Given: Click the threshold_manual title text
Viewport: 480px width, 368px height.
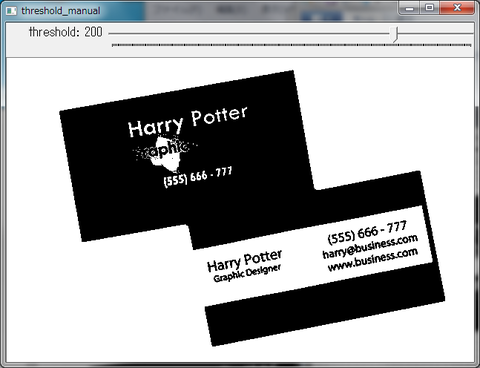Looking at the screenshot, I should point(61,11).
